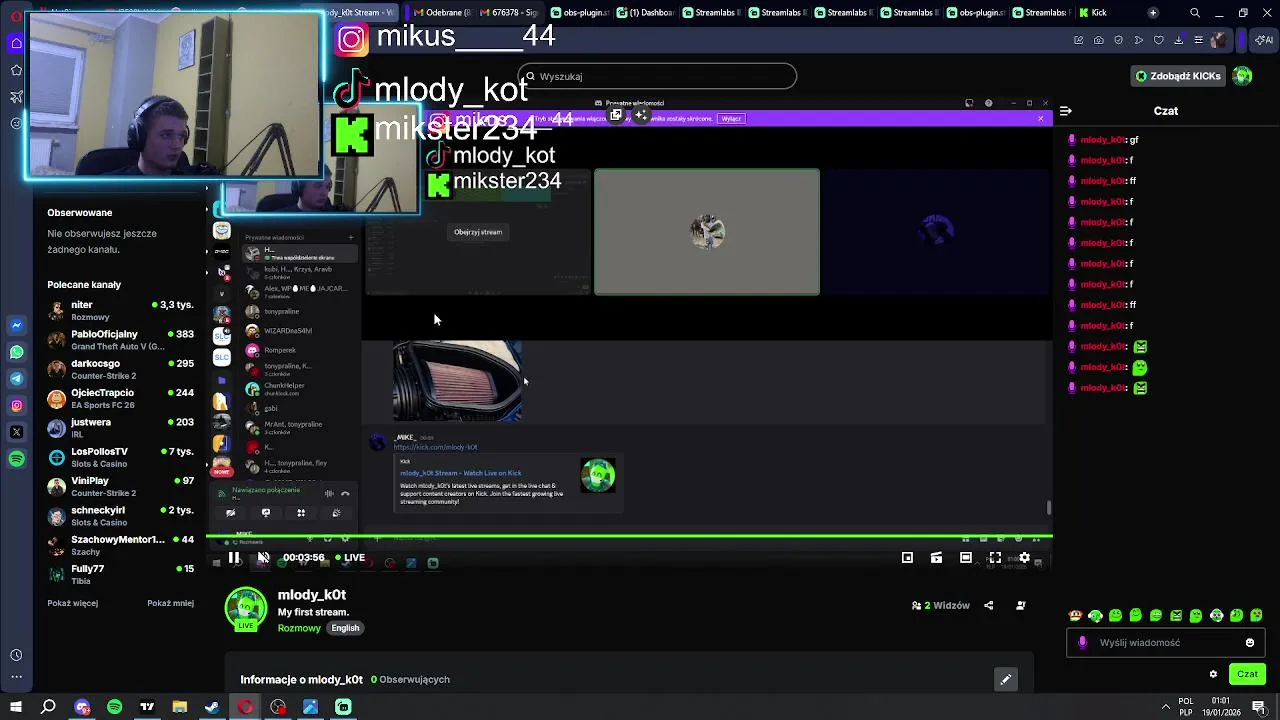Click mlody_k0t channel avatar
Viewport: 1280px width, 720px height.
[x=246, y=609]
